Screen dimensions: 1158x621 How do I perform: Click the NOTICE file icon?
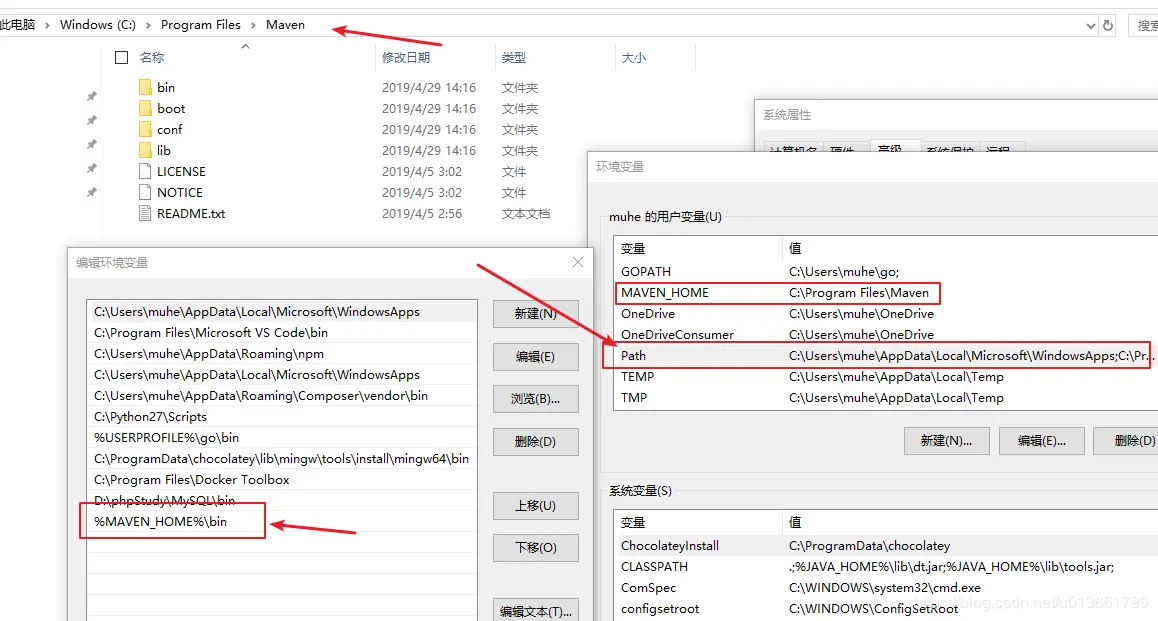145,193
